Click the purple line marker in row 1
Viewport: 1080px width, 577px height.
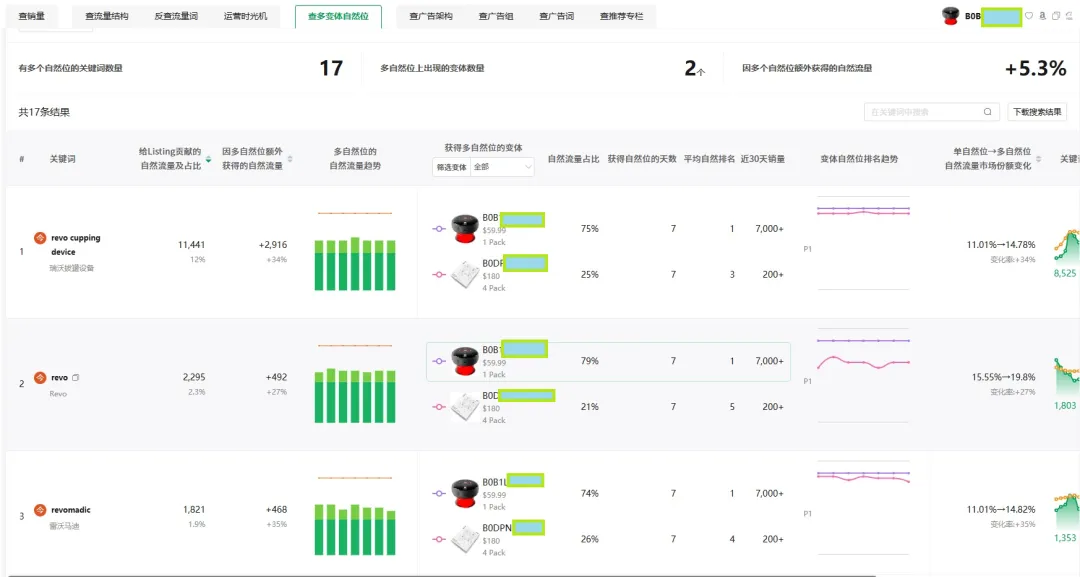click(439, 229)
